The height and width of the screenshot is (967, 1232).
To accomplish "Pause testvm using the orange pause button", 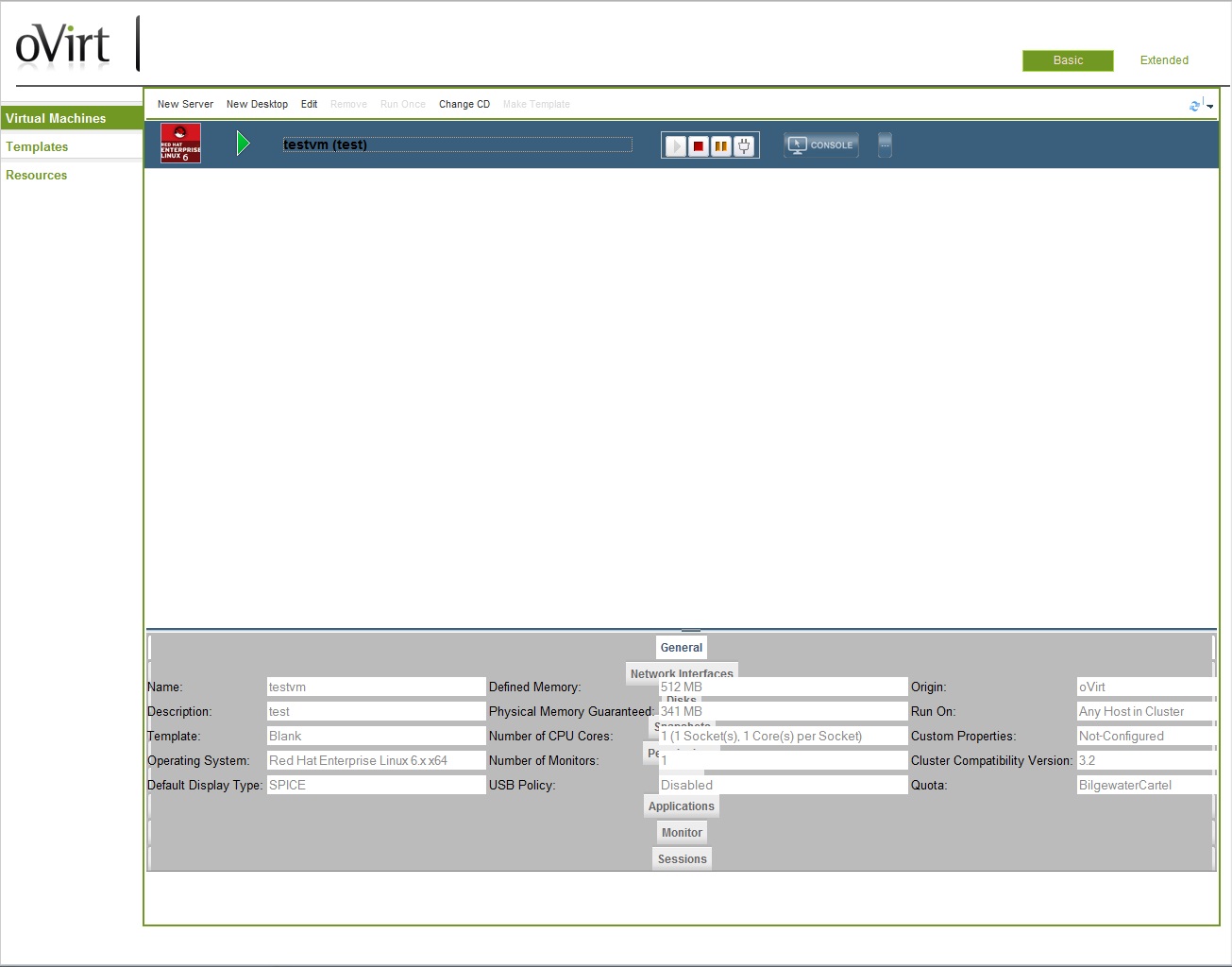I will coord(721,145).
